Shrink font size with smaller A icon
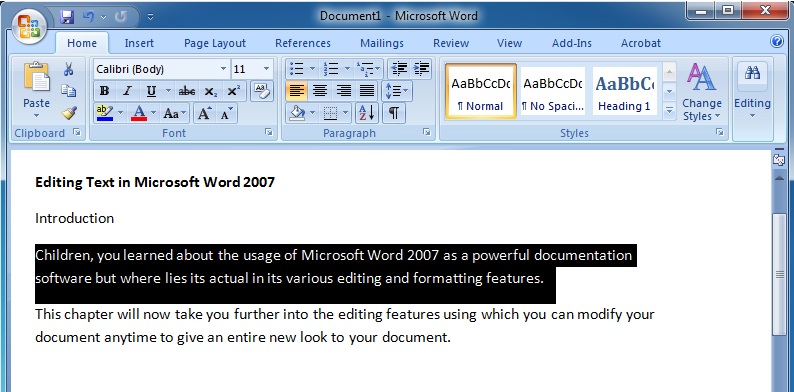The height and width of the screenshot is (392, 794). [x=226, y=113]
